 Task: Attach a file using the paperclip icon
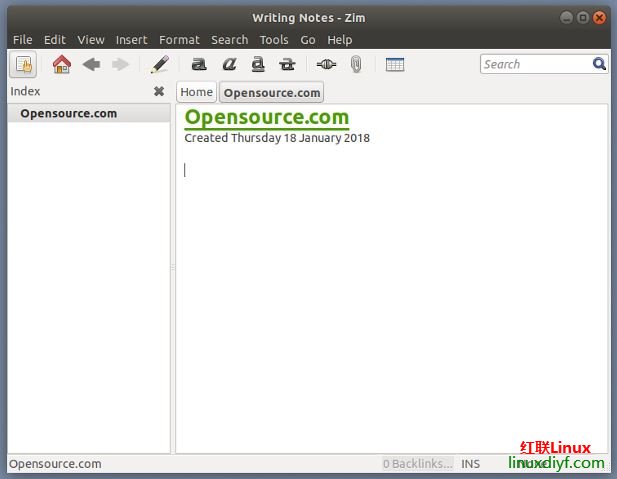356,65
